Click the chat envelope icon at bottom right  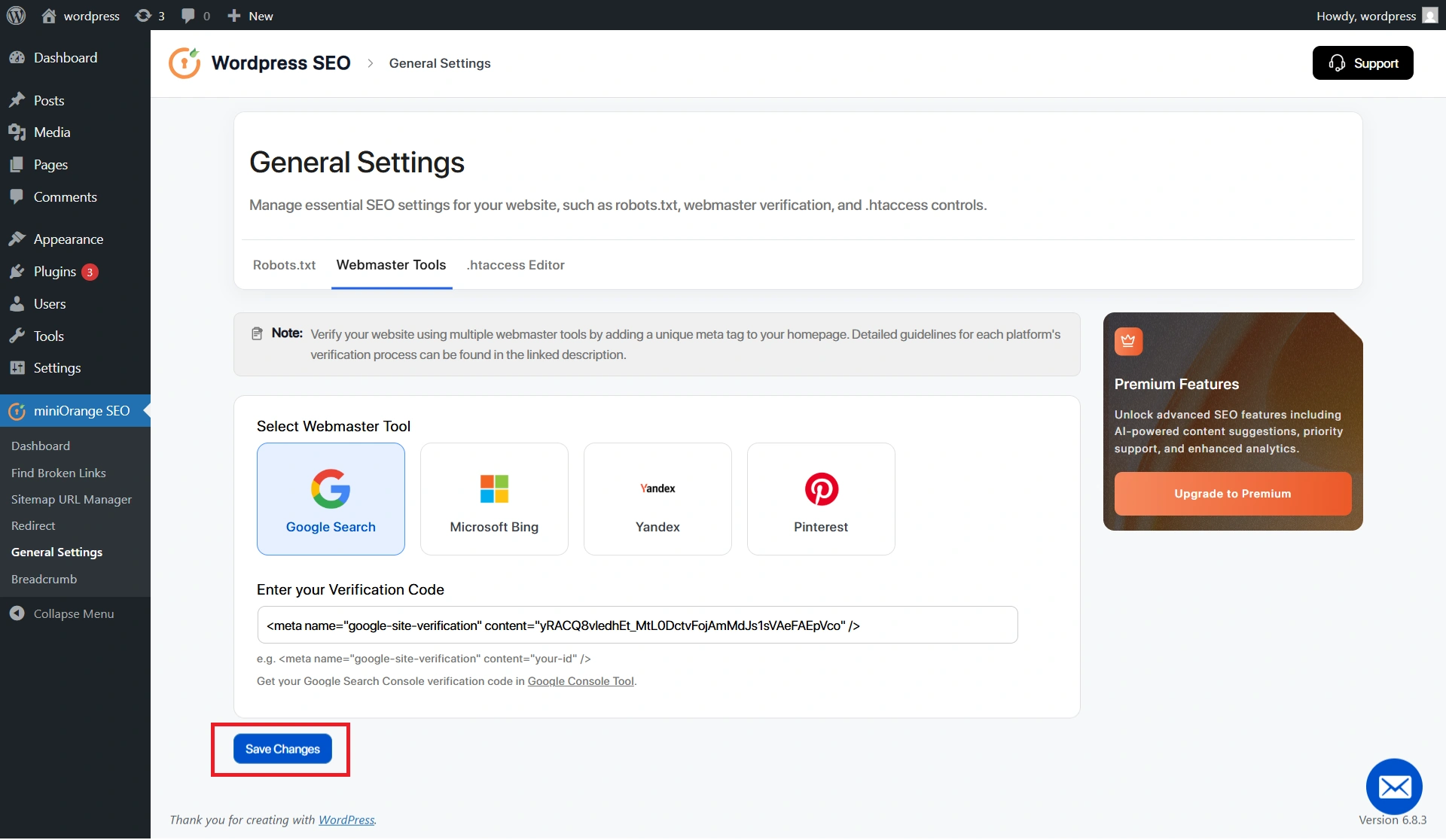point(1394,785)
